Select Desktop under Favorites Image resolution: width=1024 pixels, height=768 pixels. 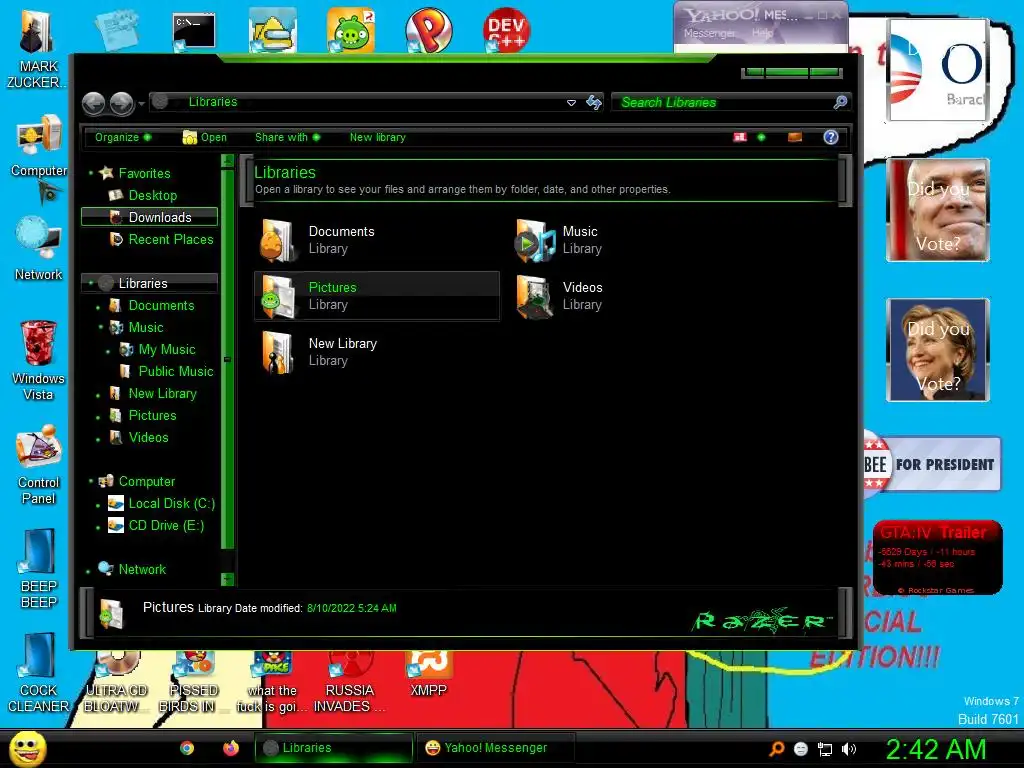[x=152, y=195]
